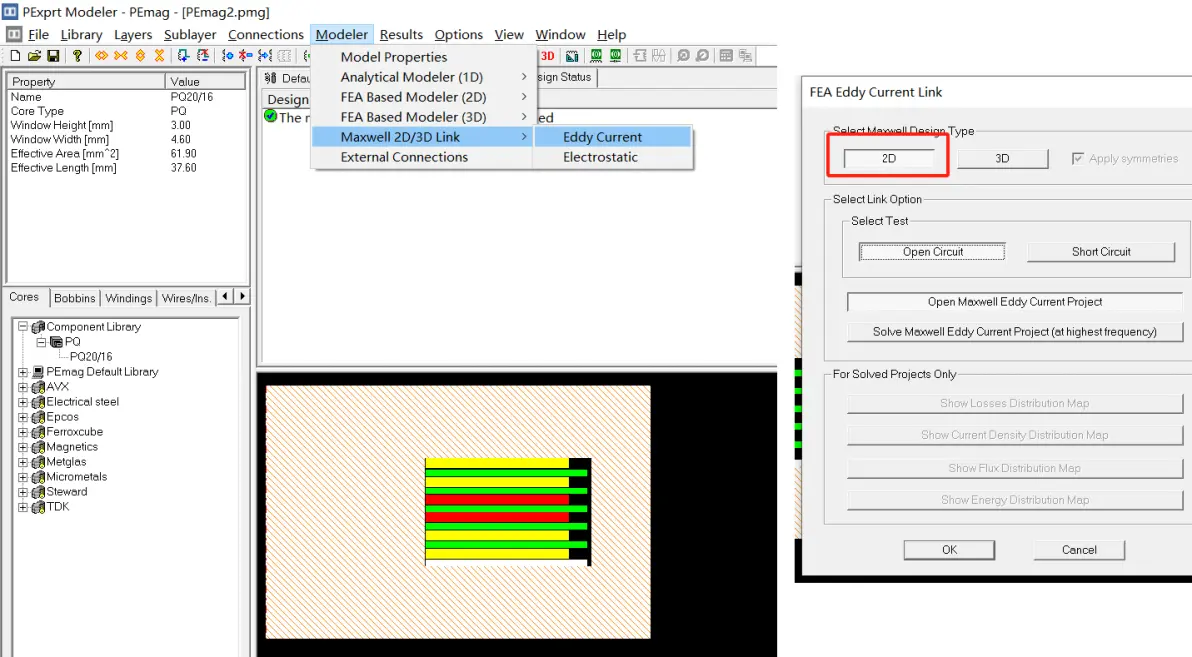
Task: Switch to the Windings tab
Action: [x=128, y=298]
